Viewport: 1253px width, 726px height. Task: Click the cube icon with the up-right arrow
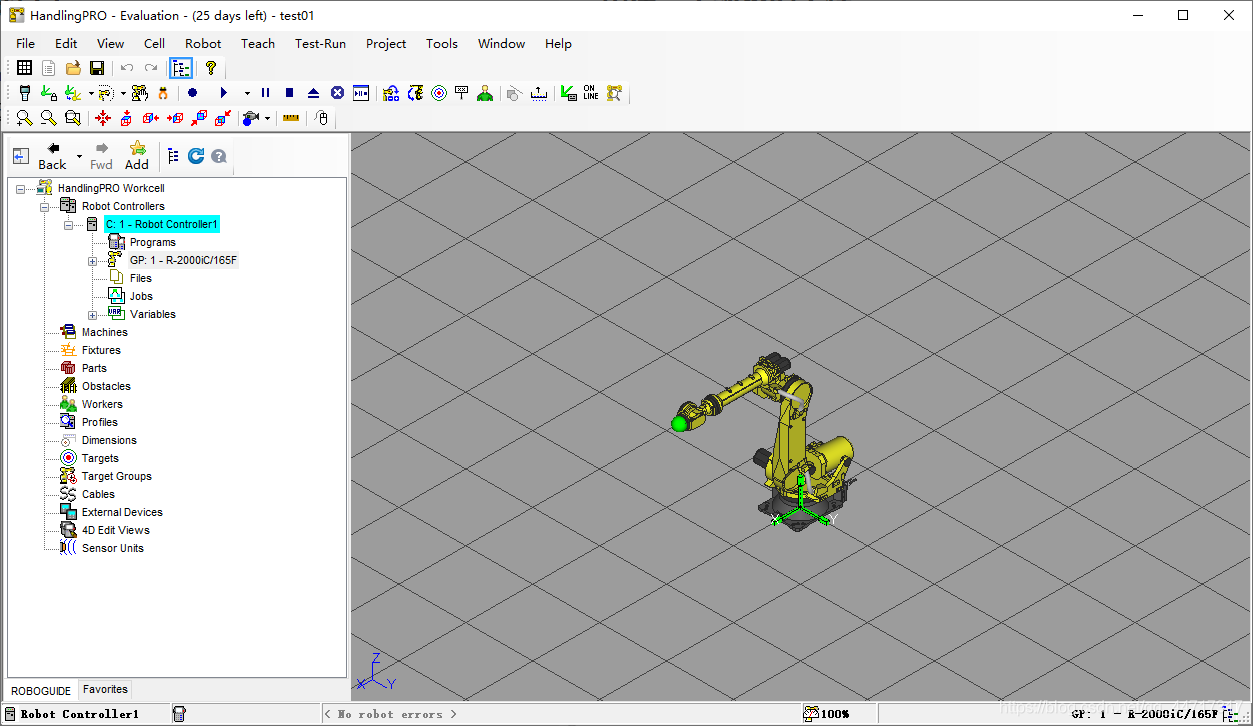tap(200, 118)
